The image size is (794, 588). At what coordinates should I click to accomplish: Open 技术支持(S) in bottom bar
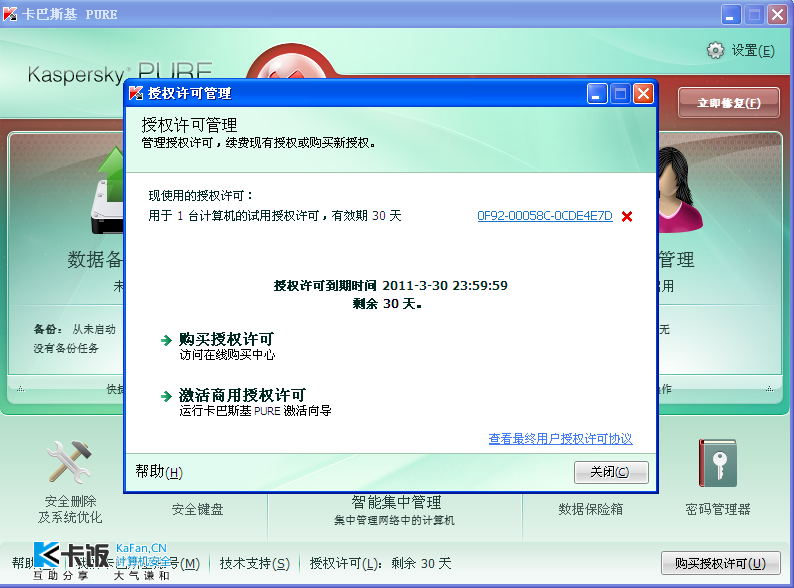255,563
